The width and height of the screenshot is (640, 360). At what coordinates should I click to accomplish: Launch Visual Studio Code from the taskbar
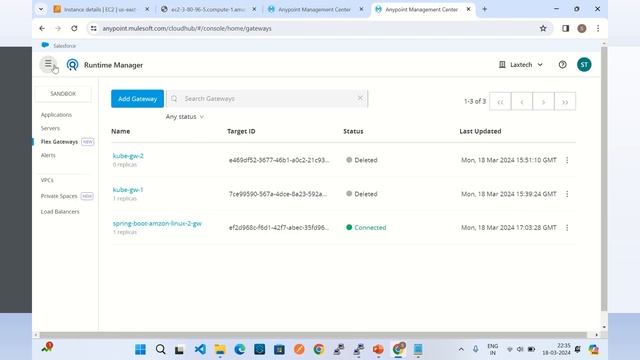coord(200,349)
